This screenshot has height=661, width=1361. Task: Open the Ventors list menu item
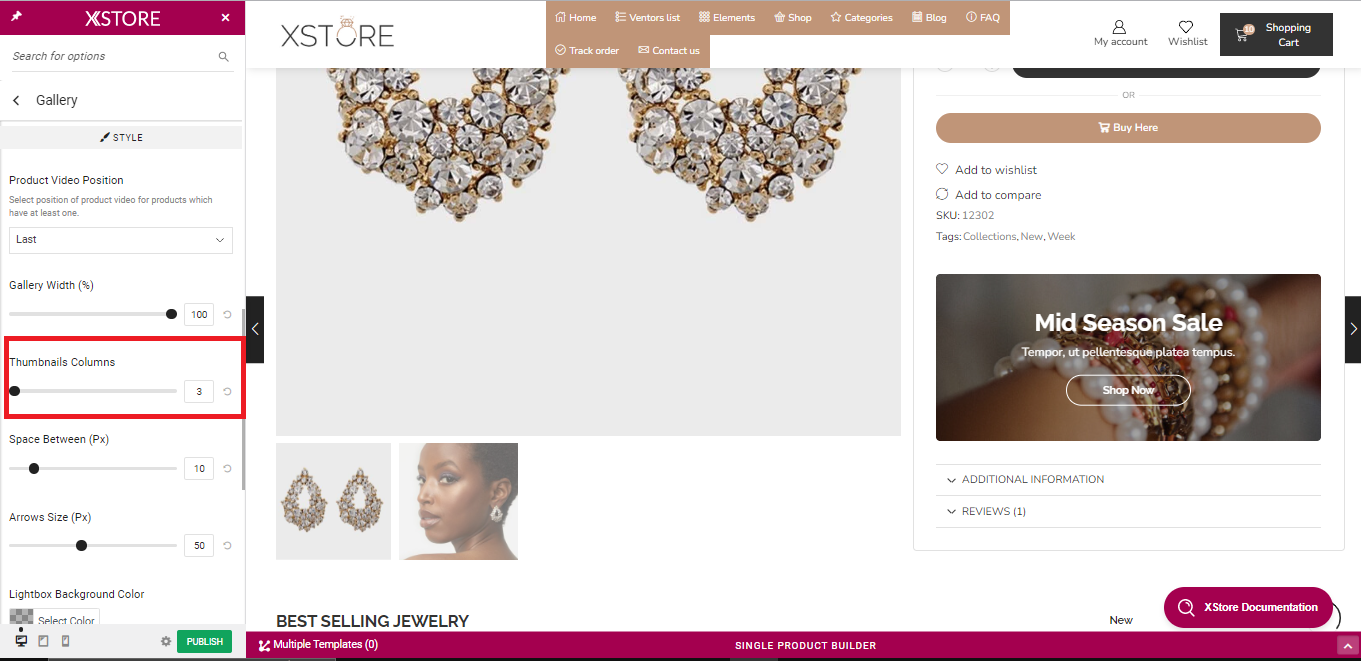click(648, 17)
